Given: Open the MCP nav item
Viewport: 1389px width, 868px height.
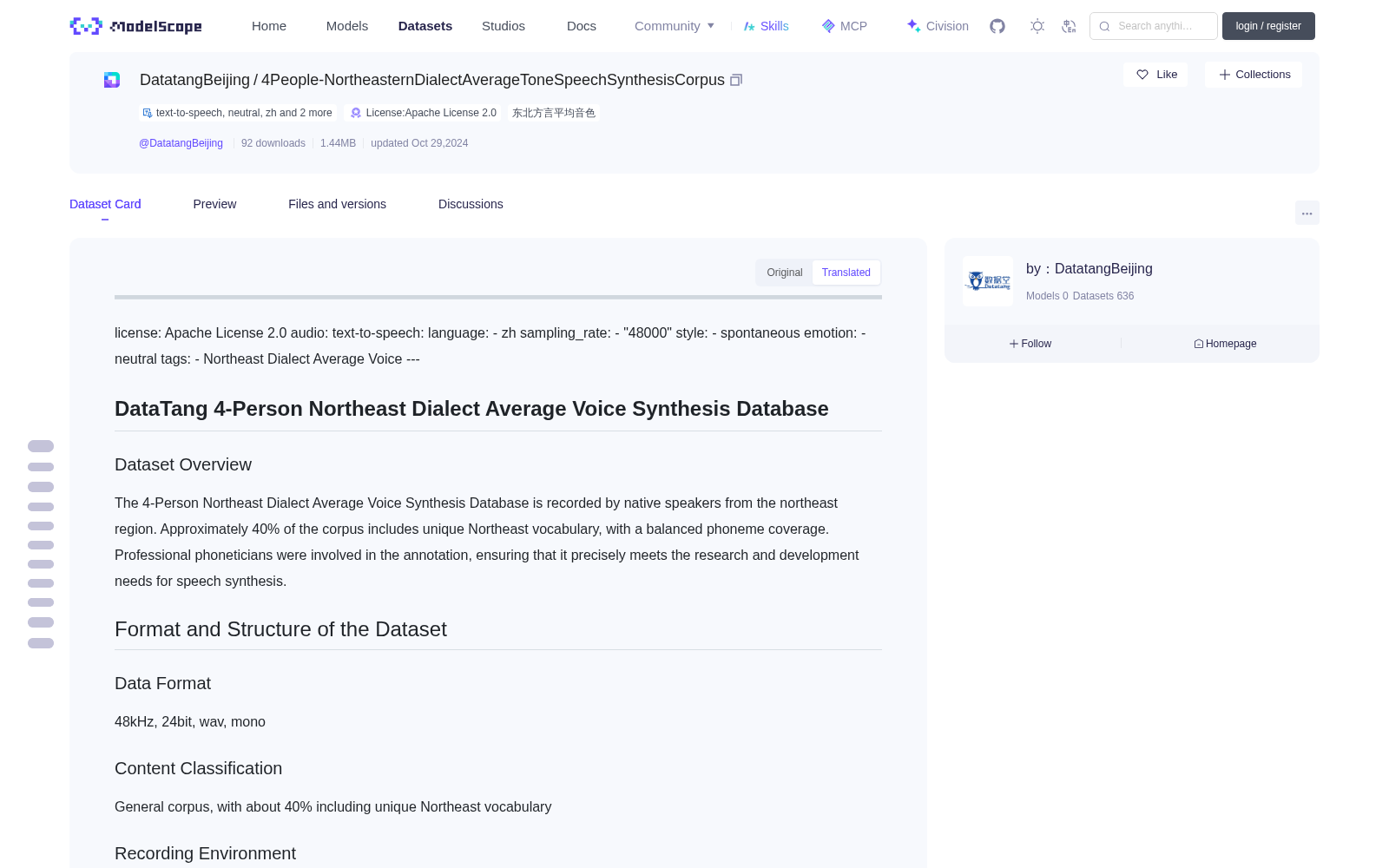Looking at the screenshot, I should click(x=845, y=26).
